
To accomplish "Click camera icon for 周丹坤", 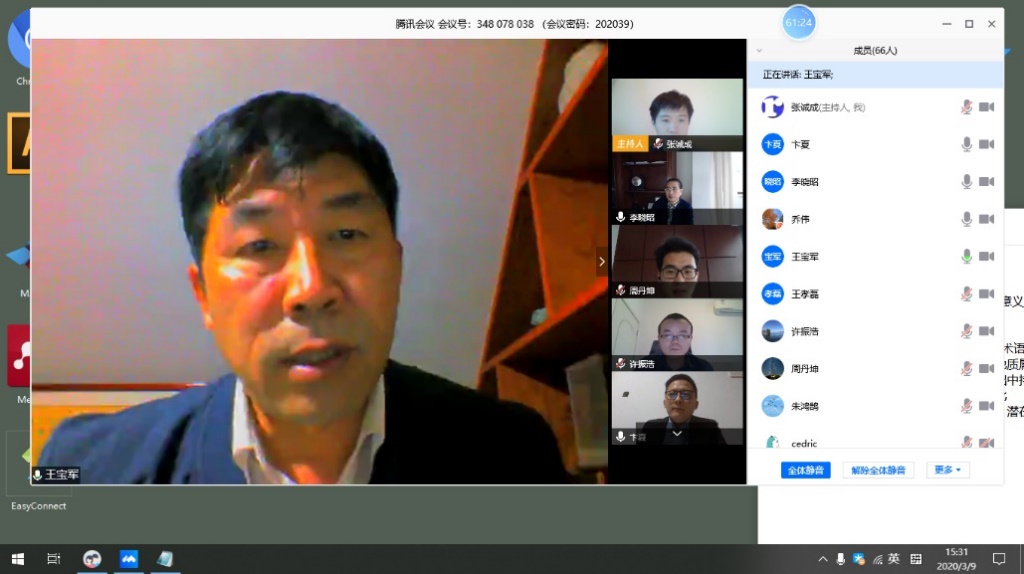I will (986, 369).
